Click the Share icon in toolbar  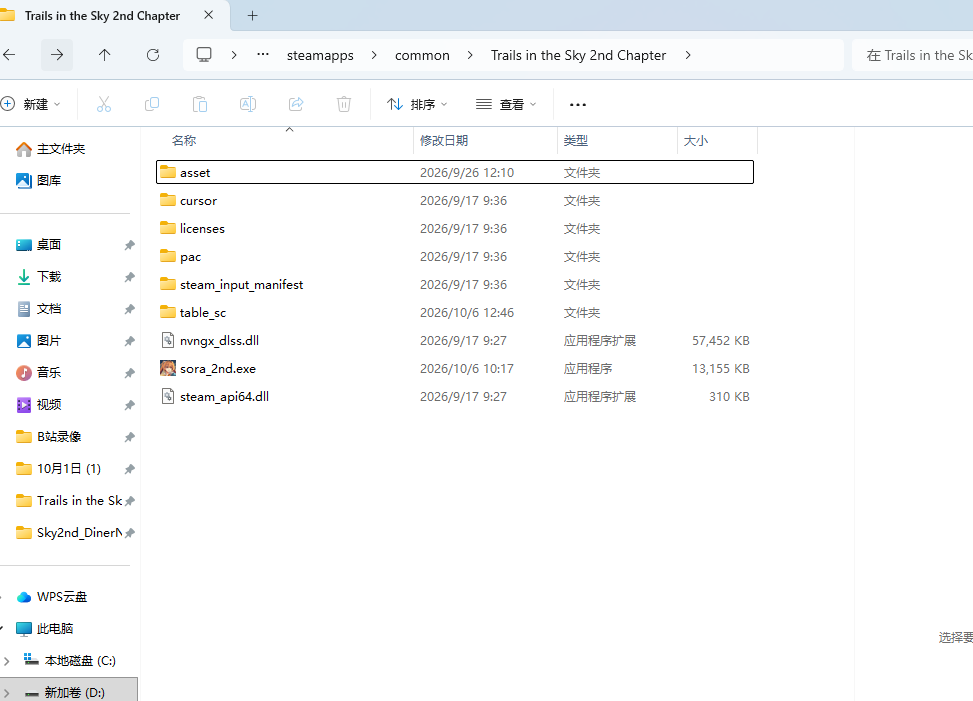[296, 104]
